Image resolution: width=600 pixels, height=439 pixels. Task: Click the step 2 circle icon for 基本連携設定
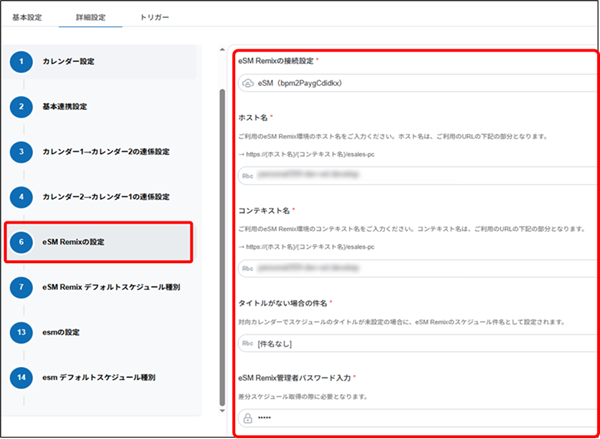[x=20, y=106]
